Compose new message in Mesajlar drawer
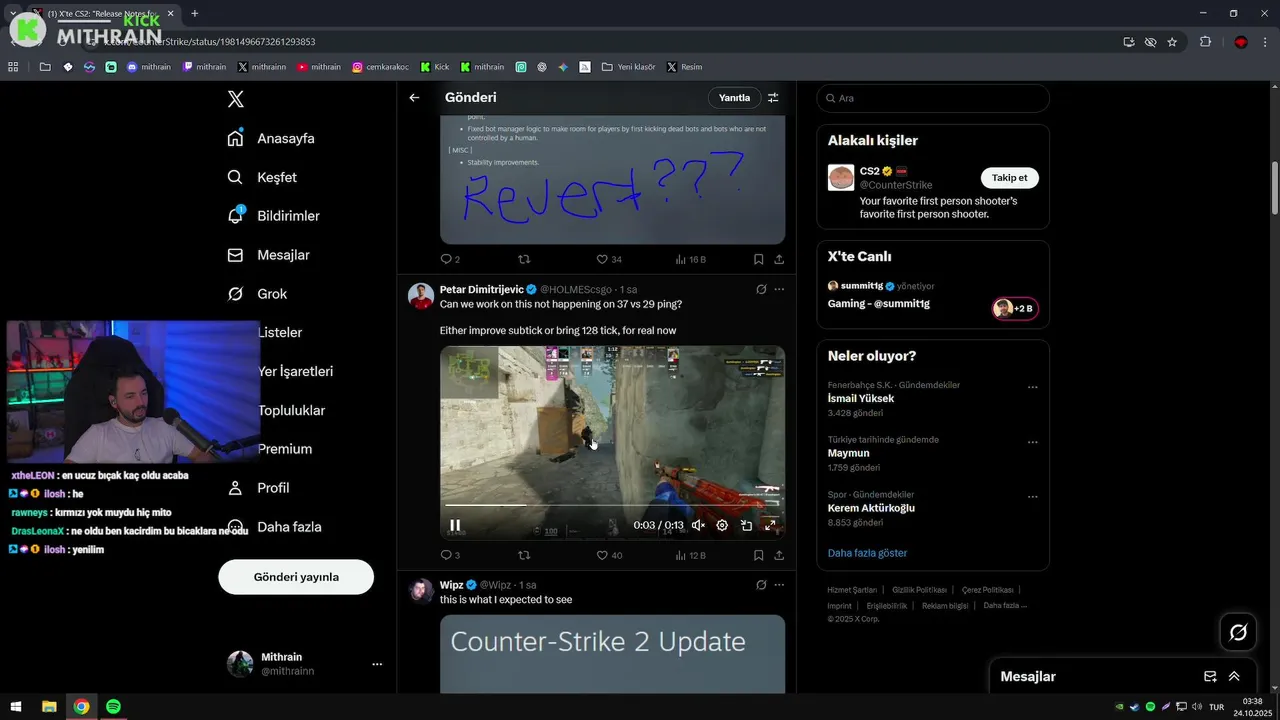This screenshot has width=1280, height=720. [x=1210, y=677]
